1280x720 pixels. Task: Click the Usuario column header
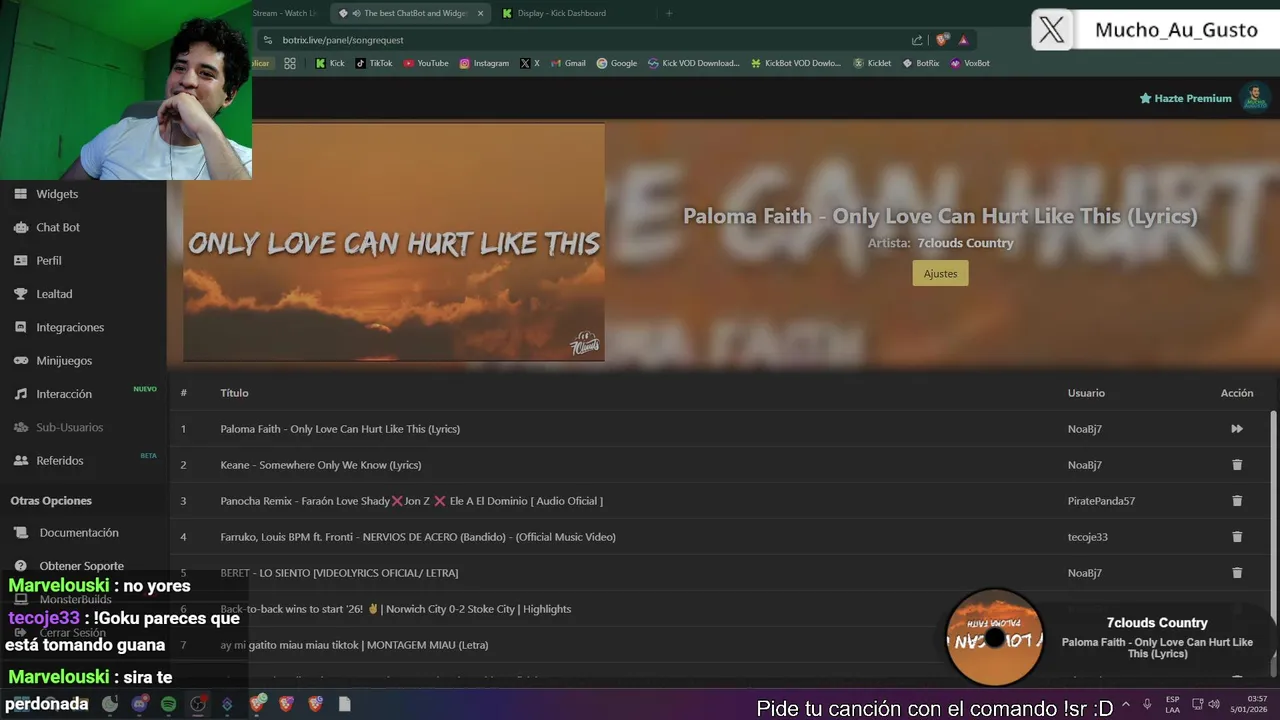point(1086,393)
